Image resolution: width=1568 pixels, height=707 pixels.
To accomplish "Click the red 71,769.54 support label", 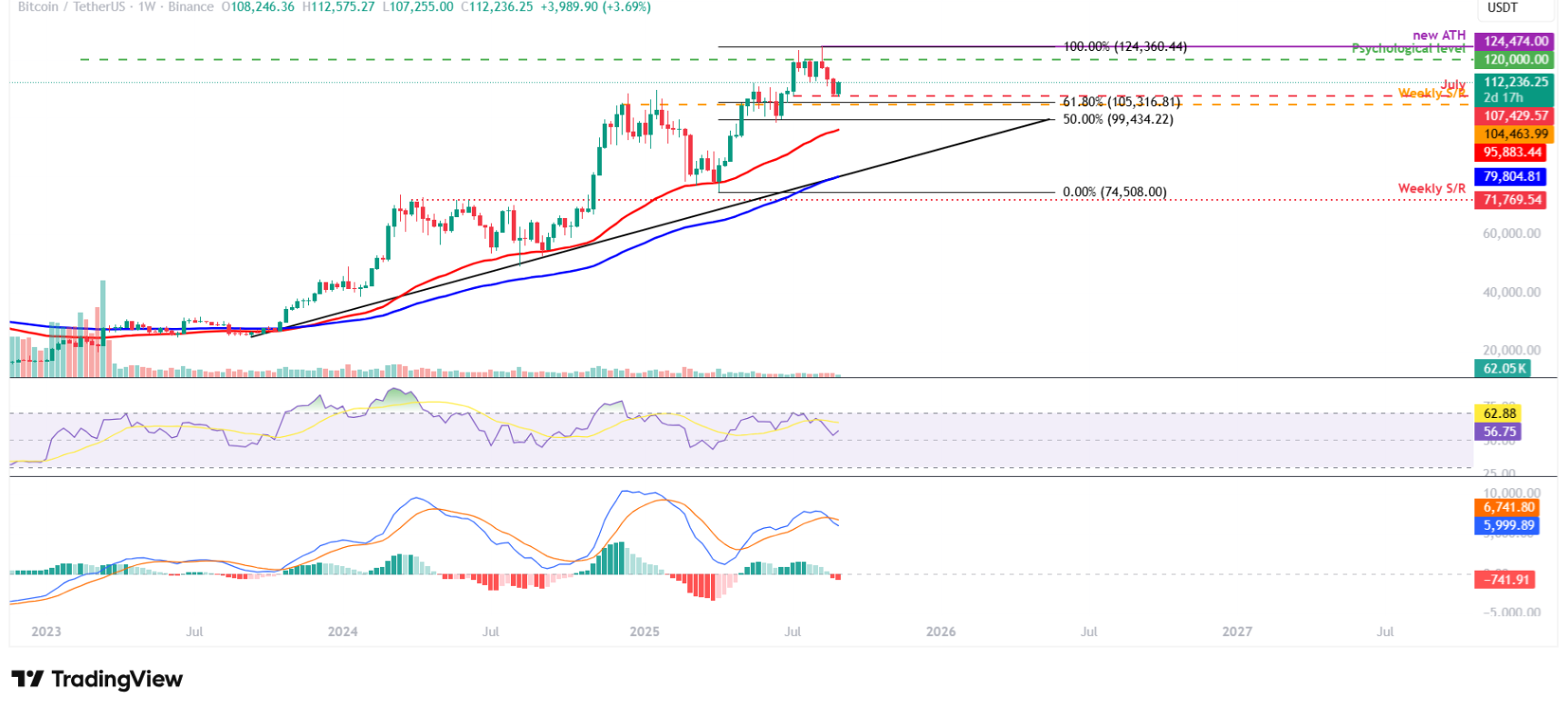I will (x=1512, y=199).
